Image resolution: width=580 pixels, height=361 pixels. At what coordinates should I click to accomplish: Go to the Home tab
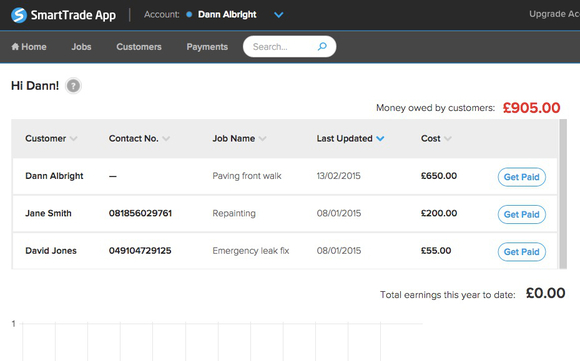[x=29, y=47]
